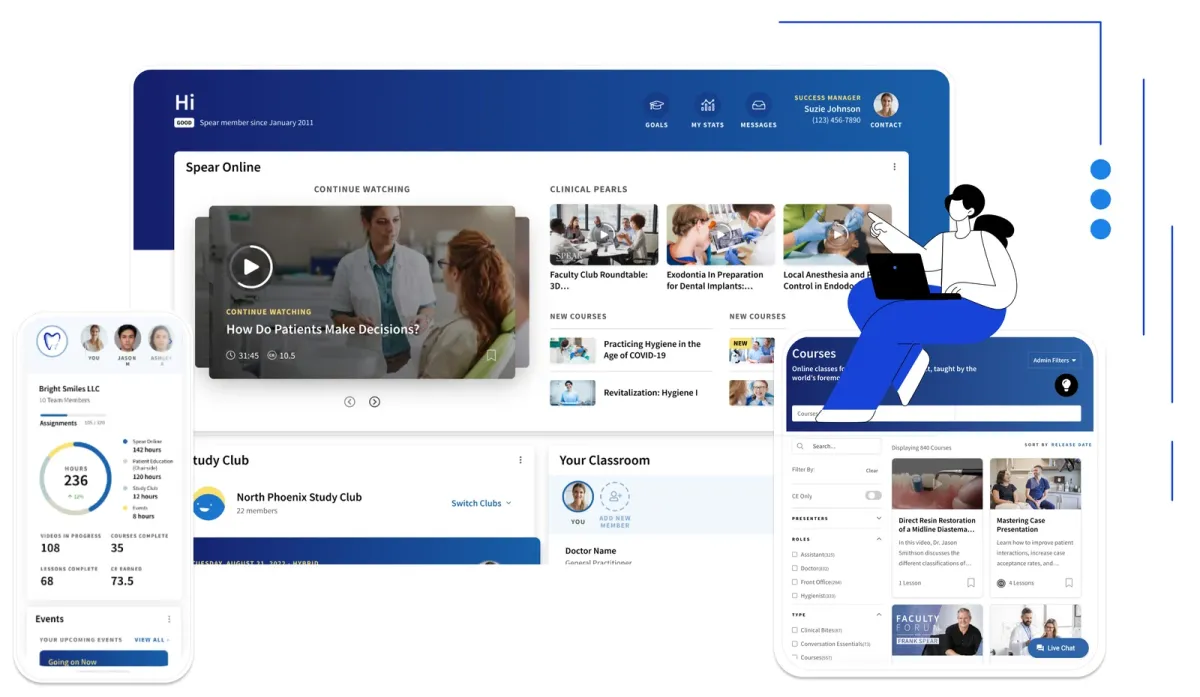The image size is (1200, 697).
Task: Expand the Switch Clubs dropdown
Action: pyautogui.click(x=481, y=503)
